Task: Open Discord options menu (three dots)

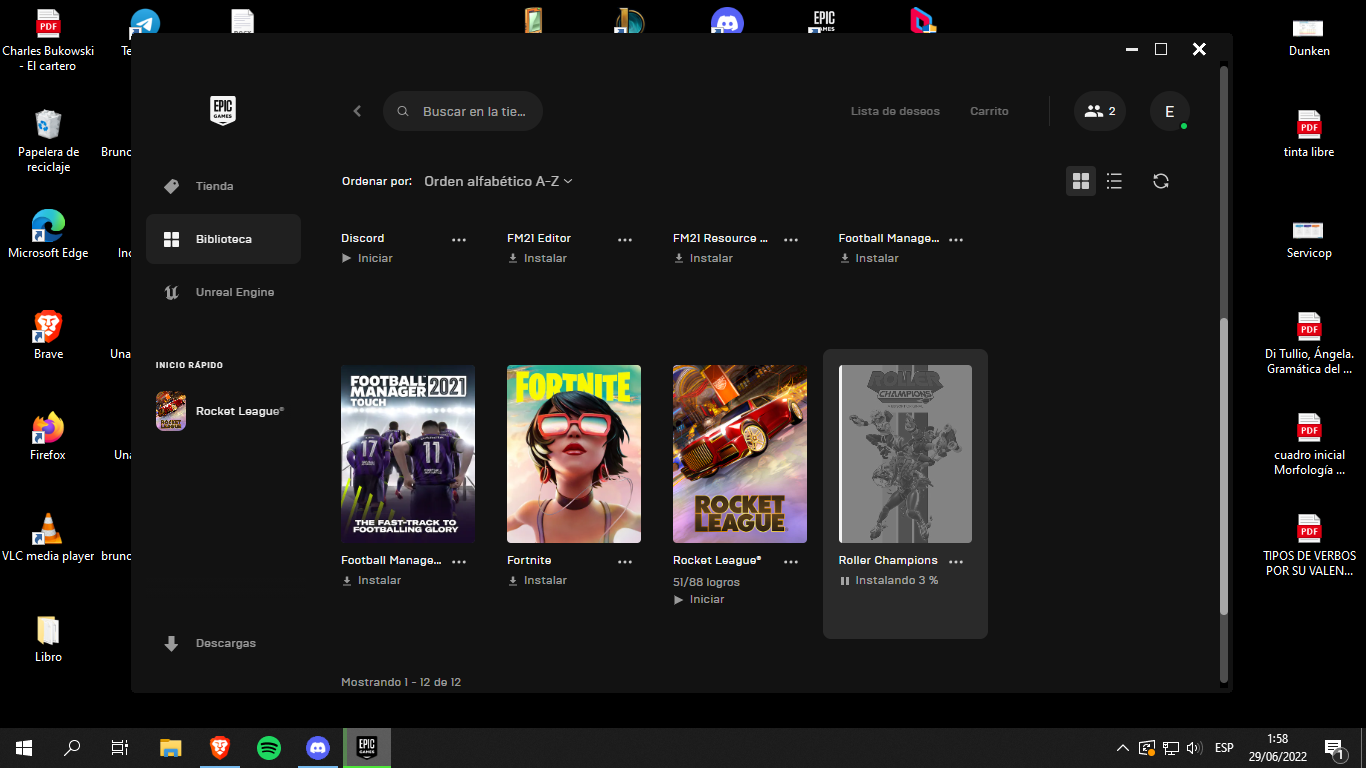Action: tap(459, 239)
